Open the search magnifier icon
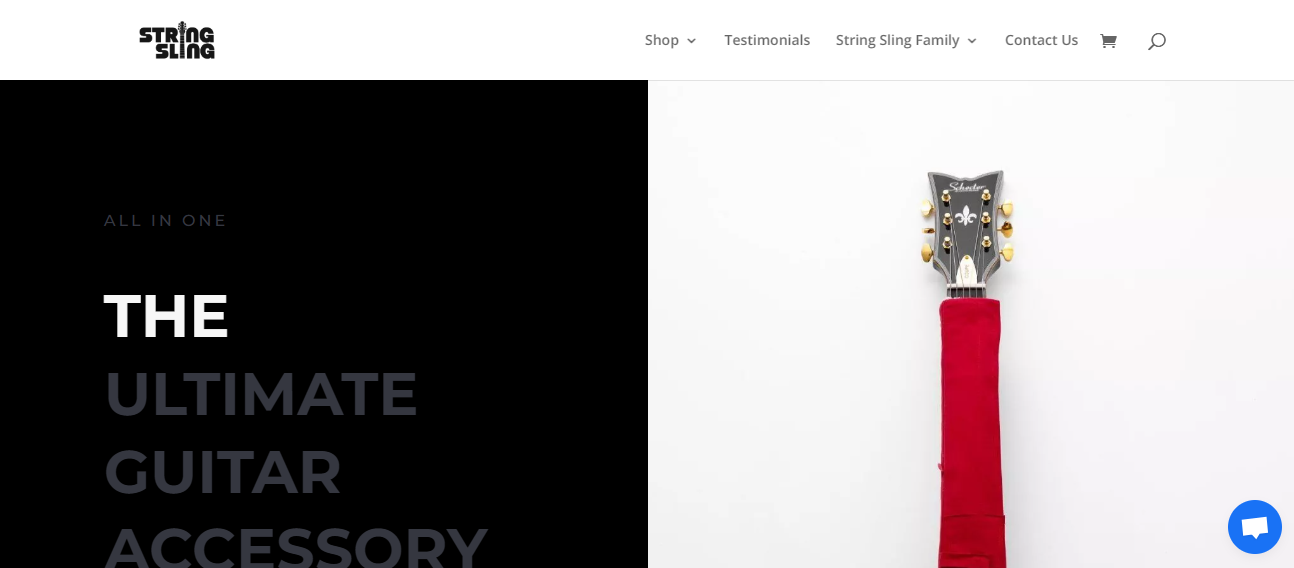The height and width of the screenshot is (568, 1294). point(1157,41)
